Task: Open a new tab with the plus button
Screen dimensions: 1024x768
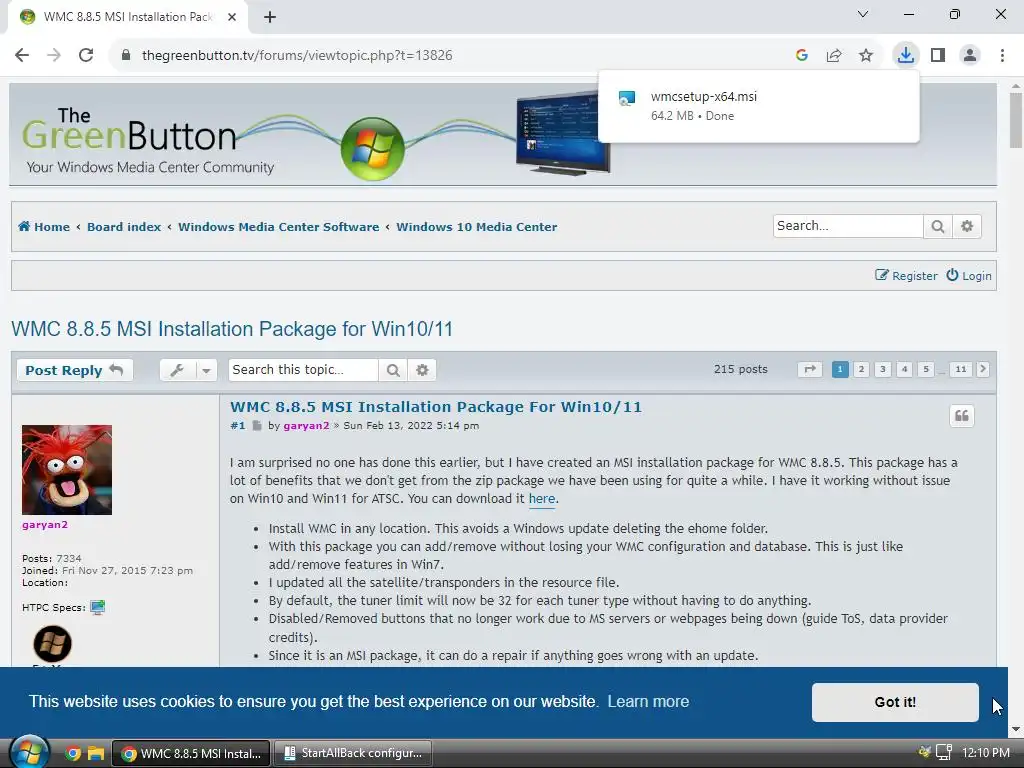Action: (270, 17)
